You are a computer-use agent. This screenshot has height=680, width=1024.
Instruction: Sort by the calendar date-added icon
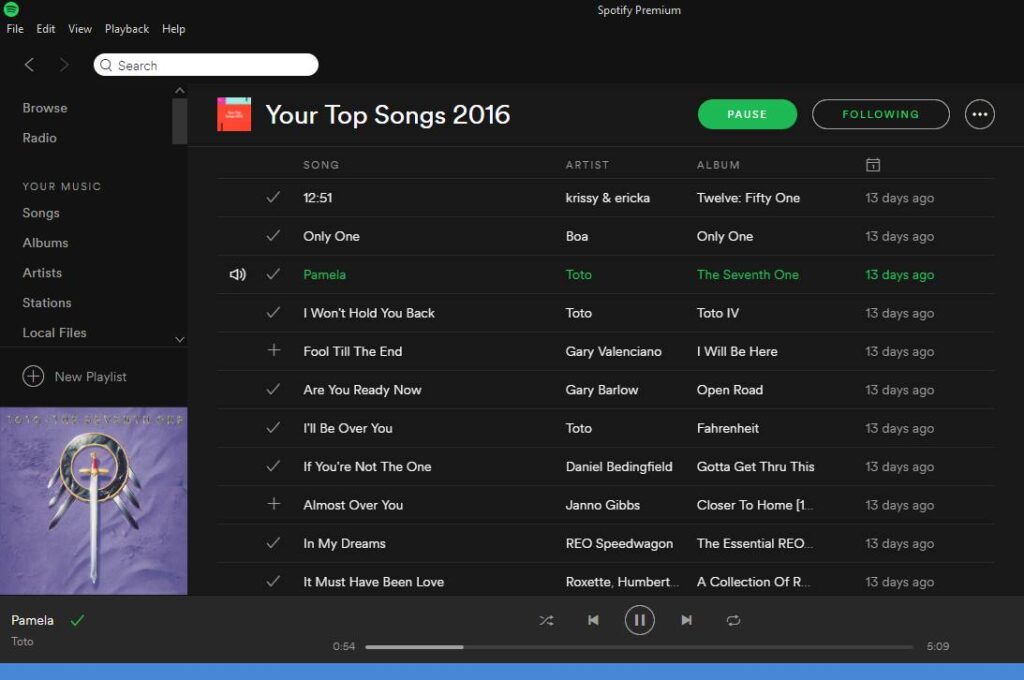(x=872, y=165)
